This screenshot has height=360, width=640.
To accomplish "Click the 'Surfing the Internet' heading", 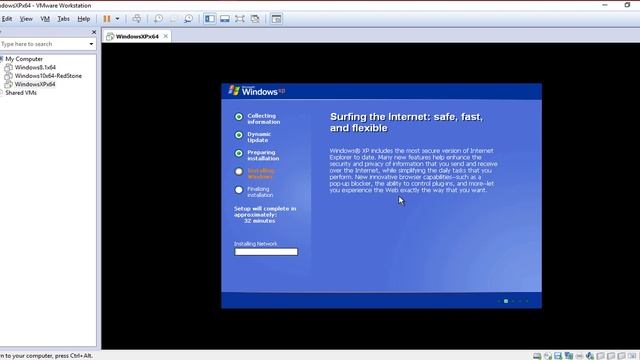I will click(x=406, y=122).
